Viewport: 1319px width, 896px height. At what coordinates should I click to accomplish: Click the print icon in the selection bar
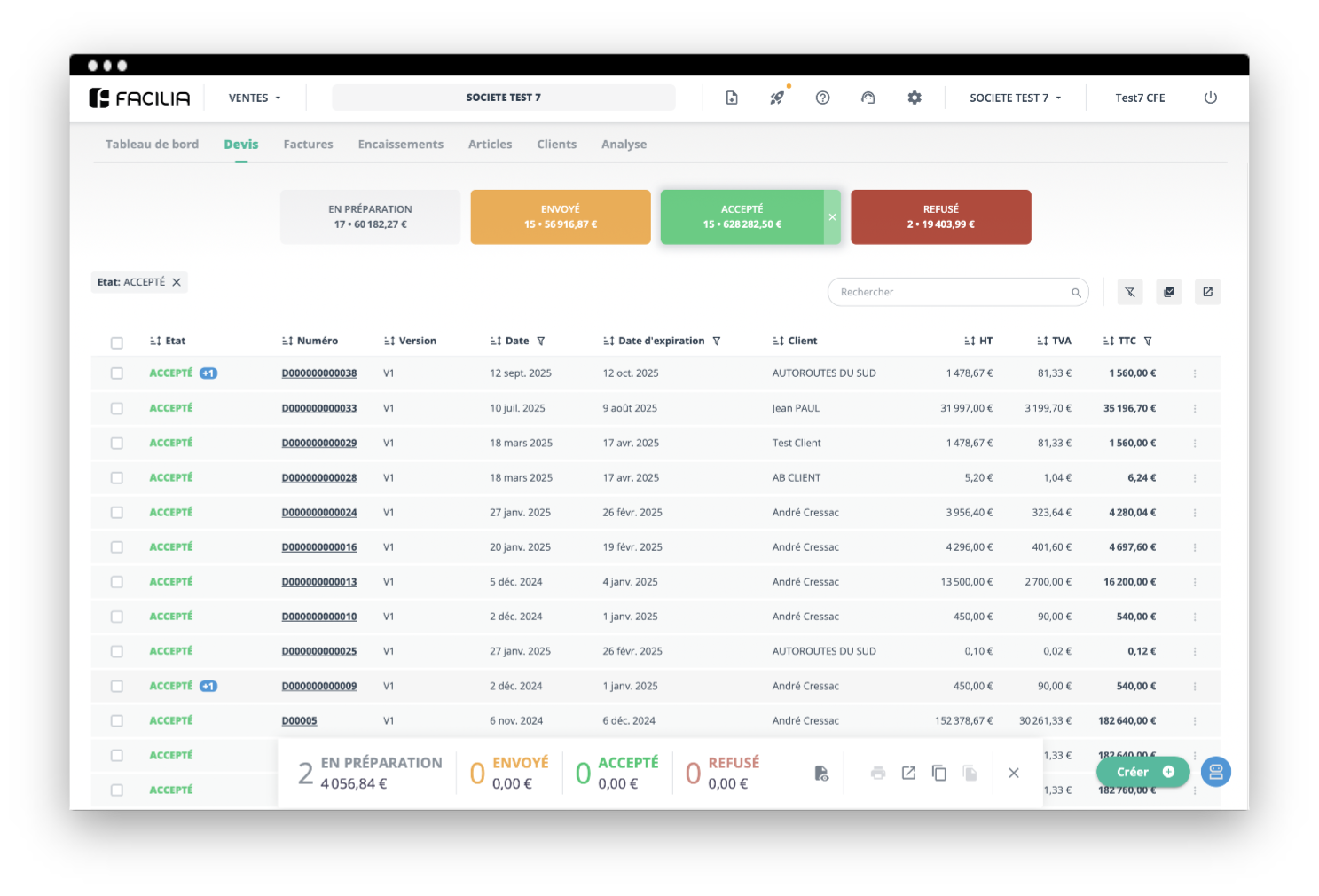tap(878, 773)
